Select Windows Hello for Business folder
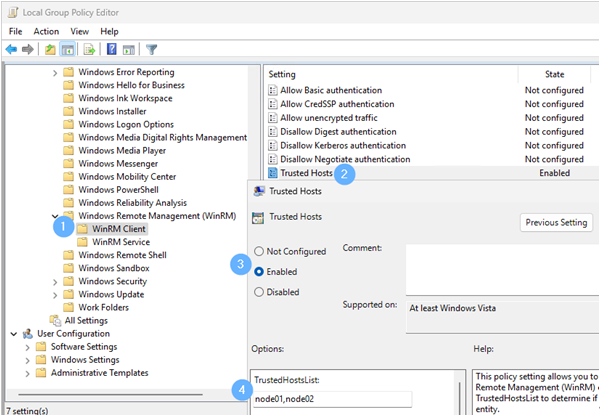600x415 pixels. tap(131, 85)
